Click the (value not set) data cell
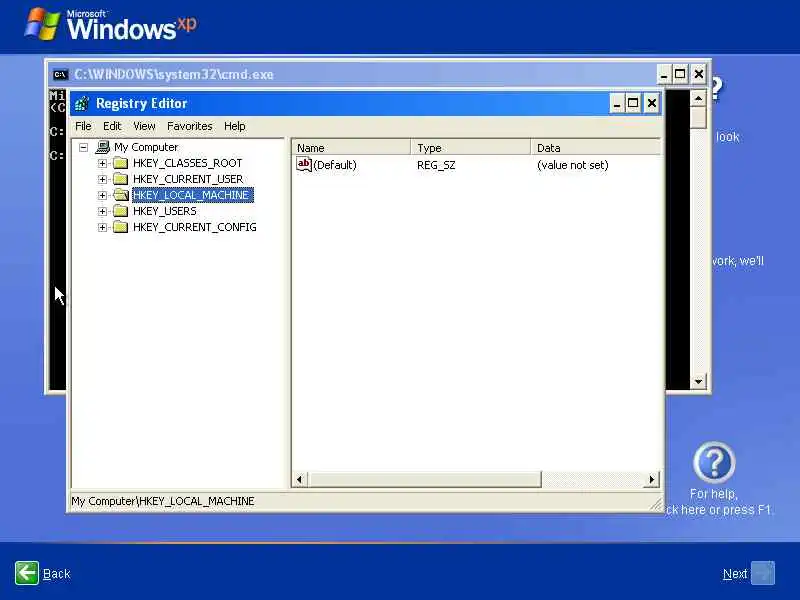The image size is (800, 600). [572, 165]
